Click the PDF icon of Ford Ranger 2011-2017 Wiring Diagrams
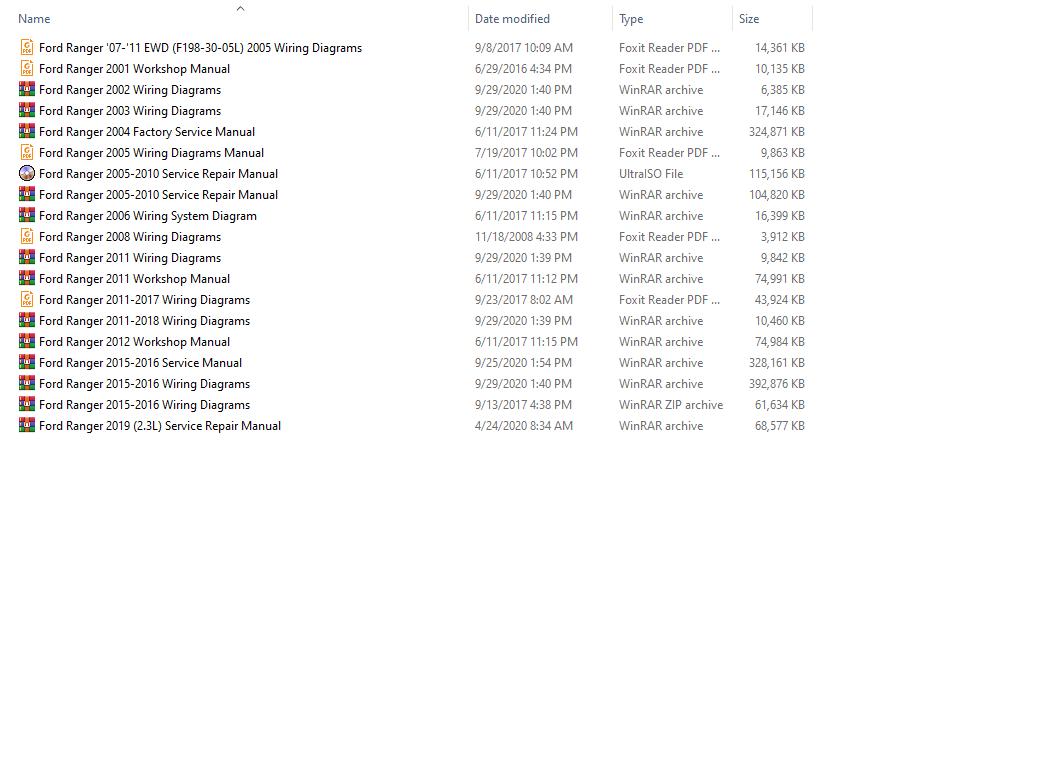The height and width of the screenshot is (780, 1043). (x=27, y=299)
